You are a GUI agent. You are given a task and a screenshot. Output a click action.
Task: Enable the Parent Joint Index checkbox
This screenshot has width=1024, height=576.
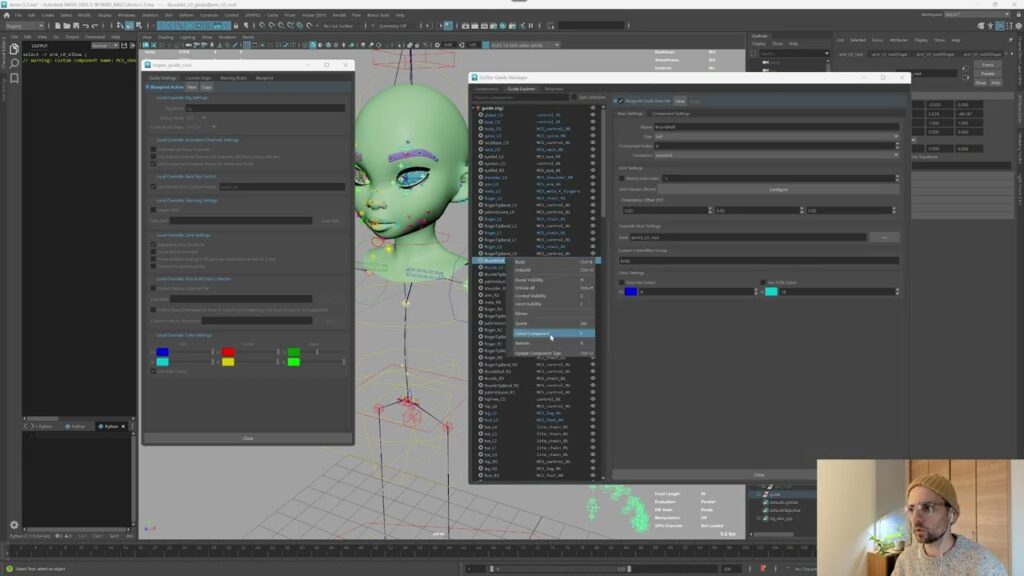tap(623, 178)
